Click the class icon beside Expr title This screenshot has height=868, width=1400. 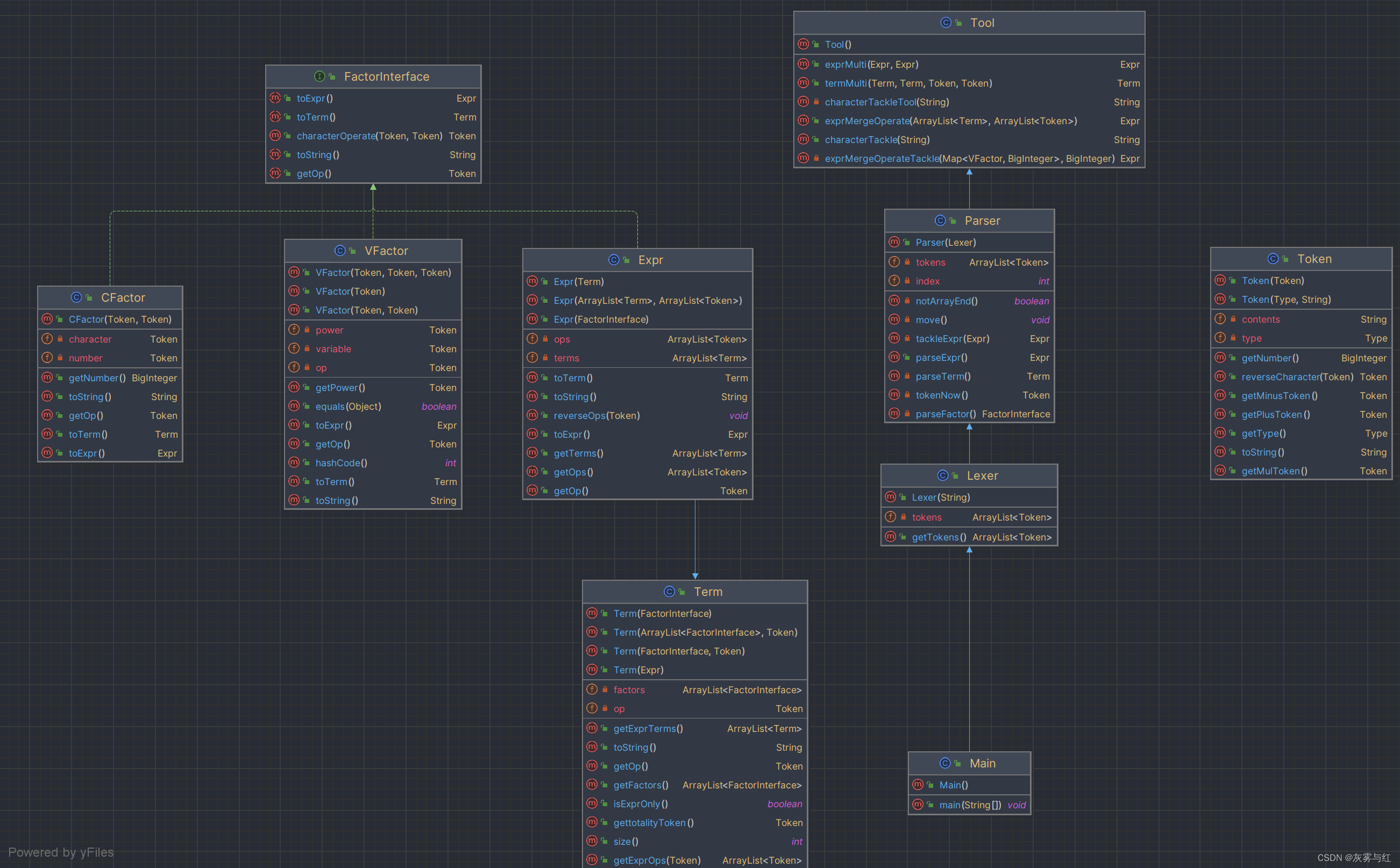[x=614, y=259]
